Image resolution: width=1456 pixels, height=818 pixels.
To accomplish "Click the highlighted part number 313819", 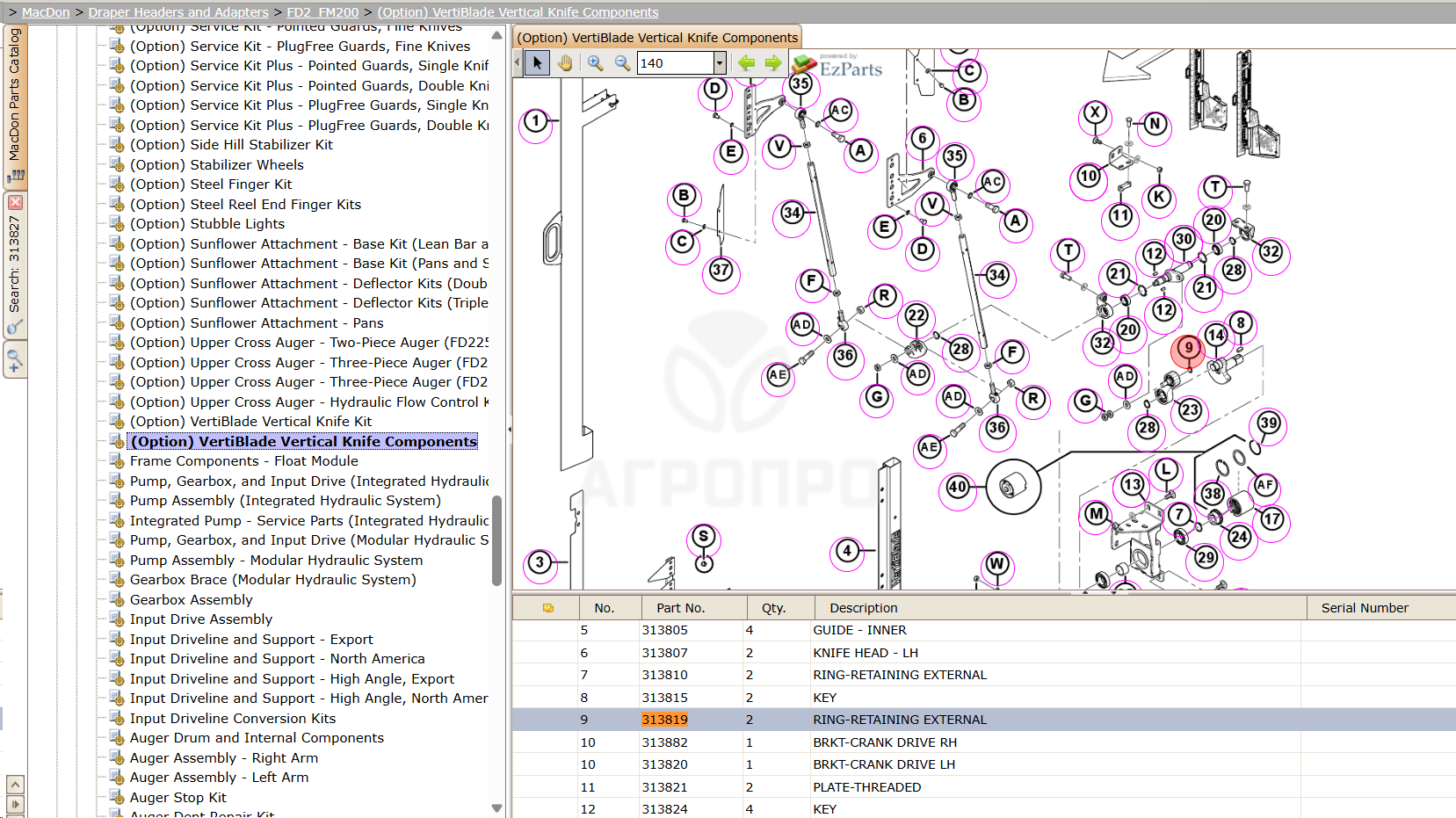I will [x=664, y=720].
